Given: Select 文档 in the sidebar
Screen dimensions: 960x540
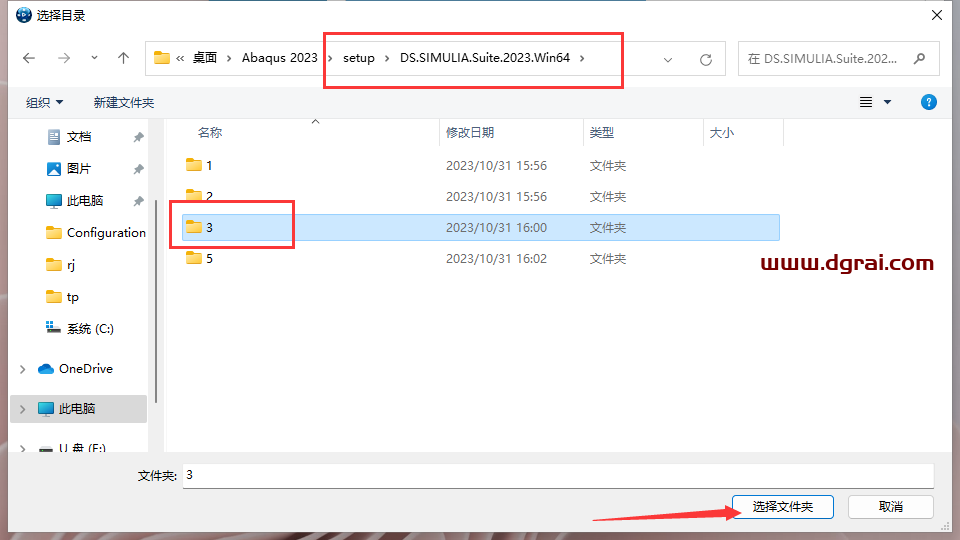Looking at the screenshot, I should click(79, 137).
